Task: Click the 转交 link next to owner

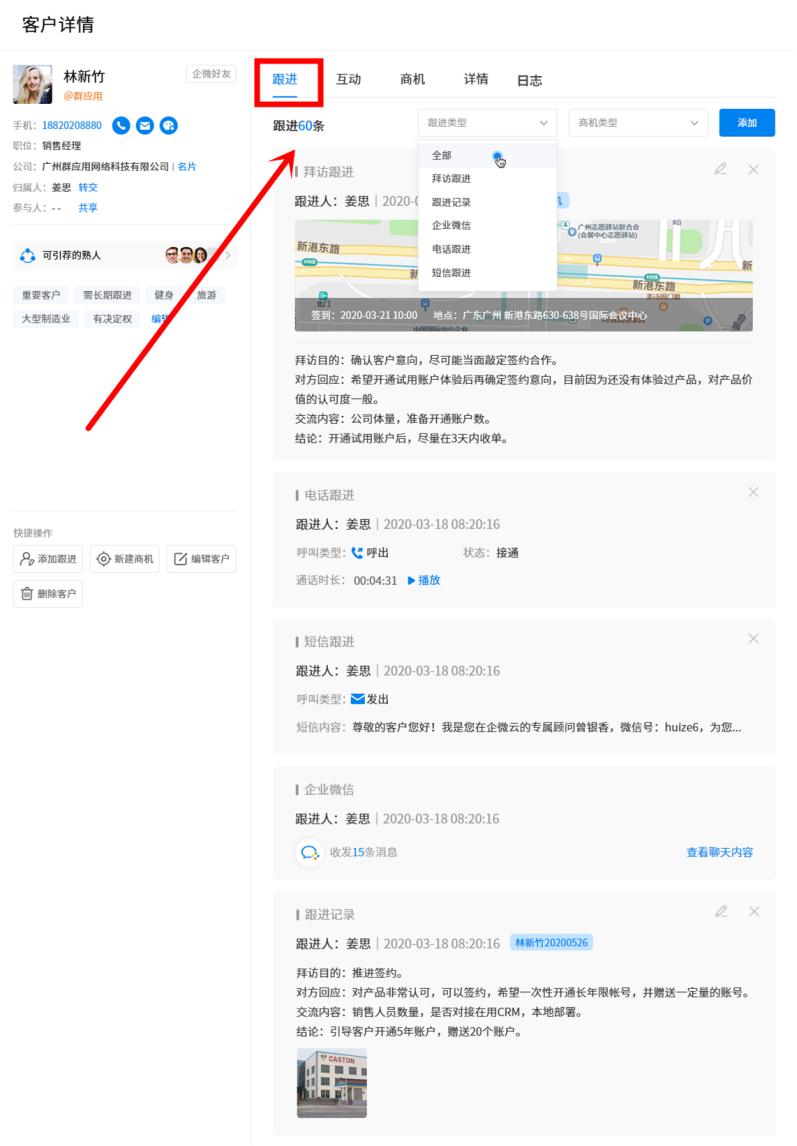Action: 88,188
